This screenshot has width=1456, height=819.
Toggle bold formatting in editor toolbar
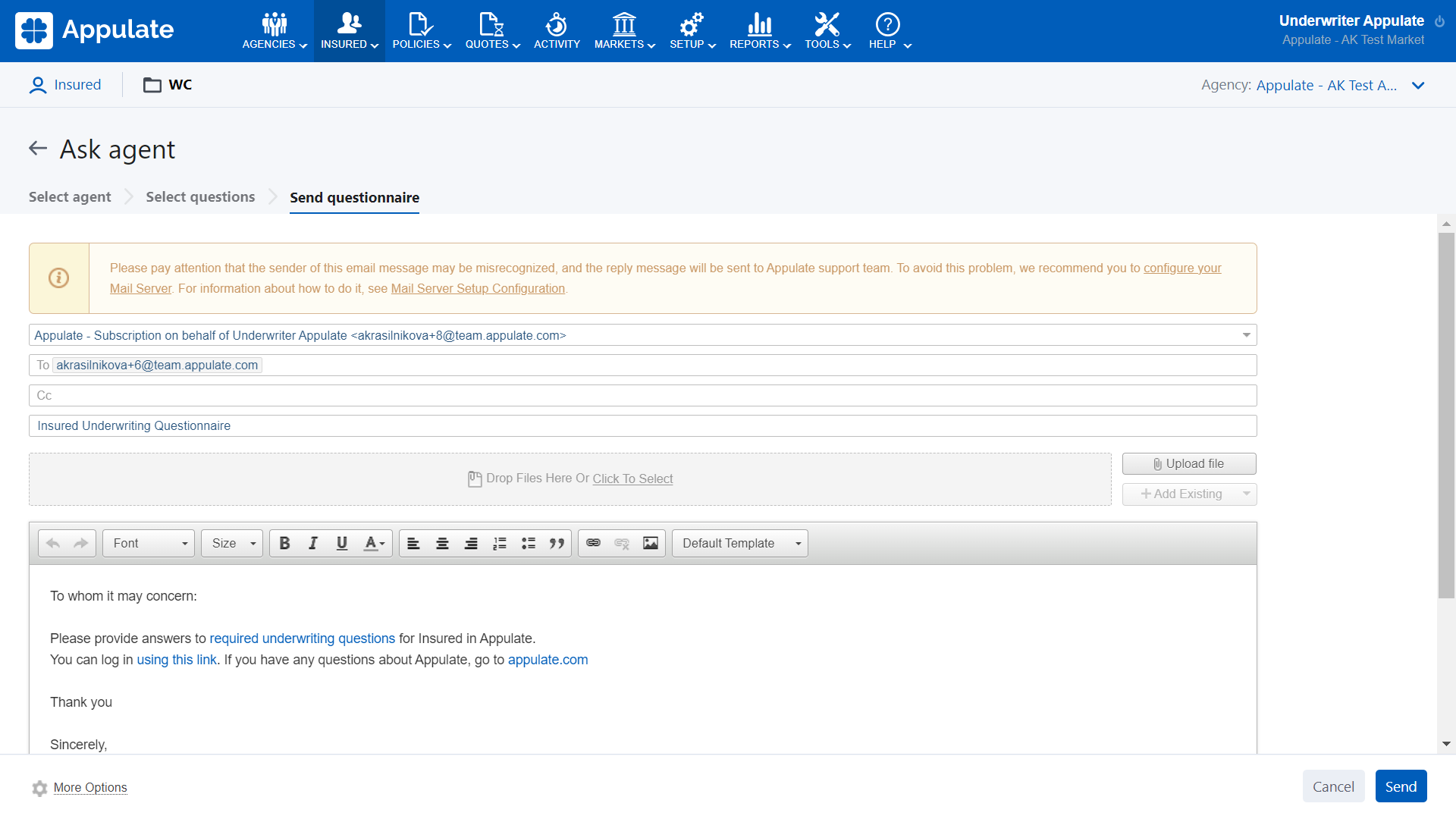click(285, 543)
